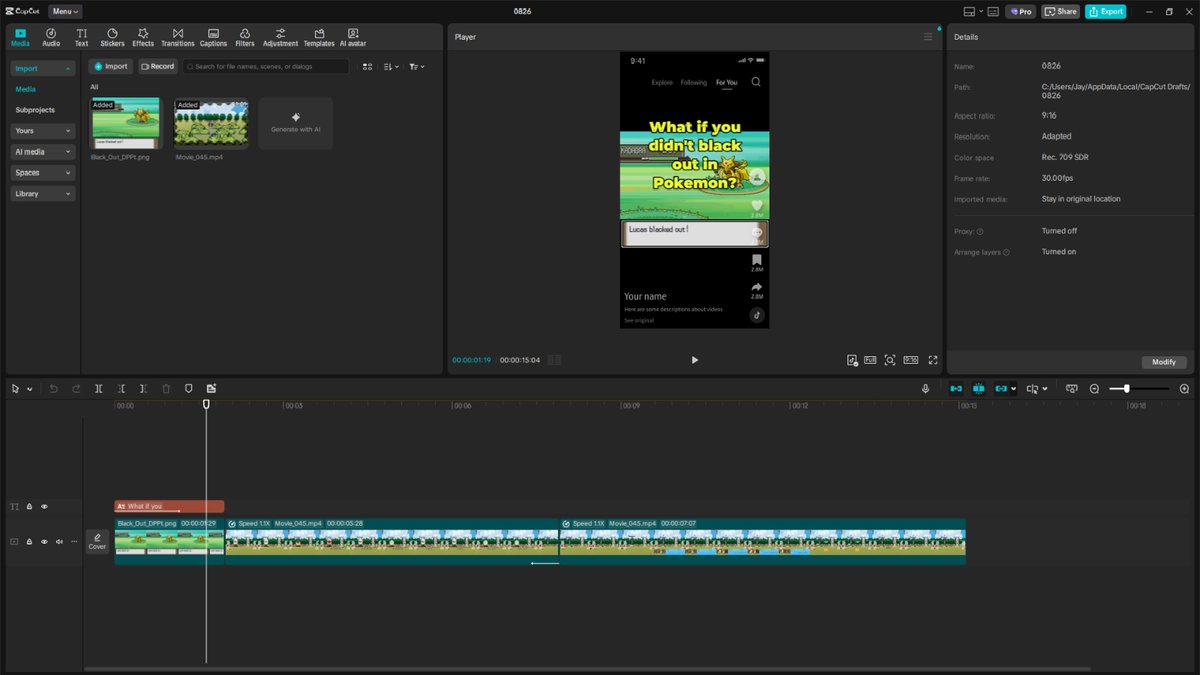Open the sort order dropdown
1200x675 pixels.
coord(391,66)
